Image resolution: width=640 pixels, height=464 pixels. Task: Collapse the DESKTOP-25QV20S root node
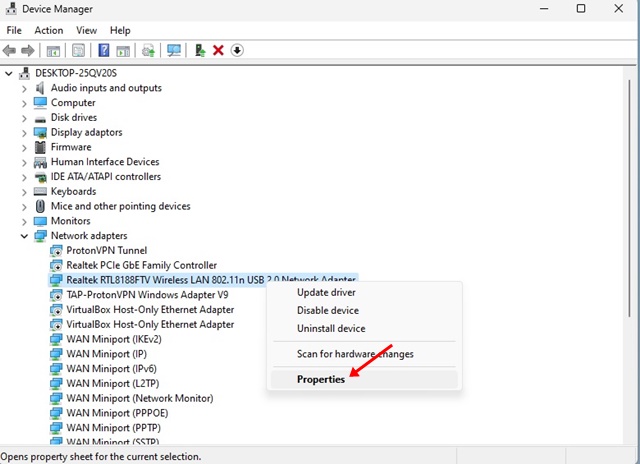tap(9, 73)
